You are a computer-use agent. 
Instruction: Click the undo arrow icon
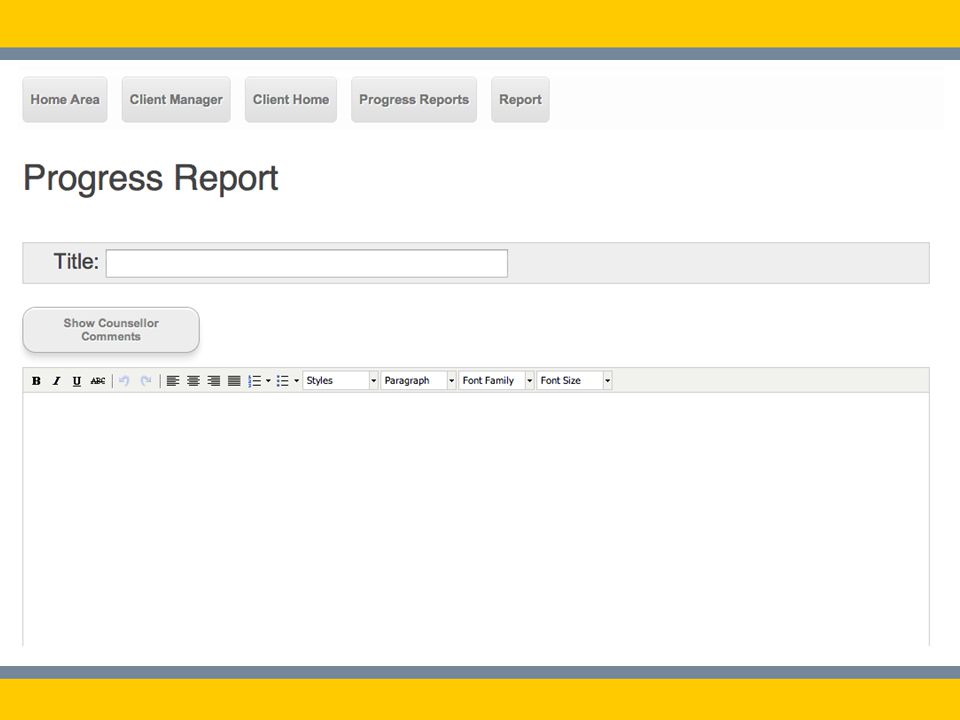pos(124,381)
